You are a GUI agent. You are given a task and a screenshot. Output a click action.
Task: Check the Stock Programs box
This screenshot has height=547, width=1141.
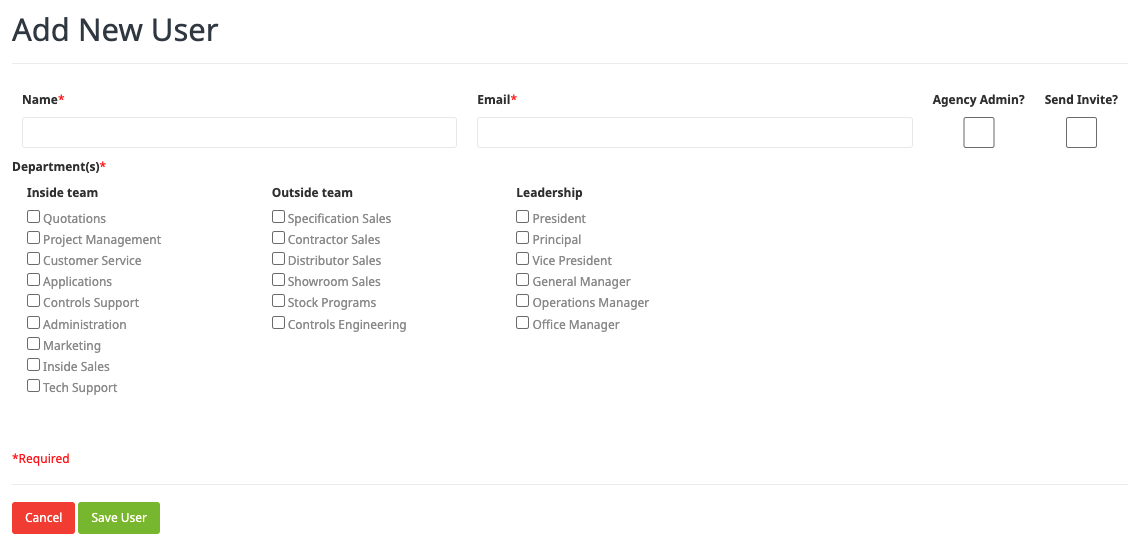pyautogui.click(x=279, y=301)
